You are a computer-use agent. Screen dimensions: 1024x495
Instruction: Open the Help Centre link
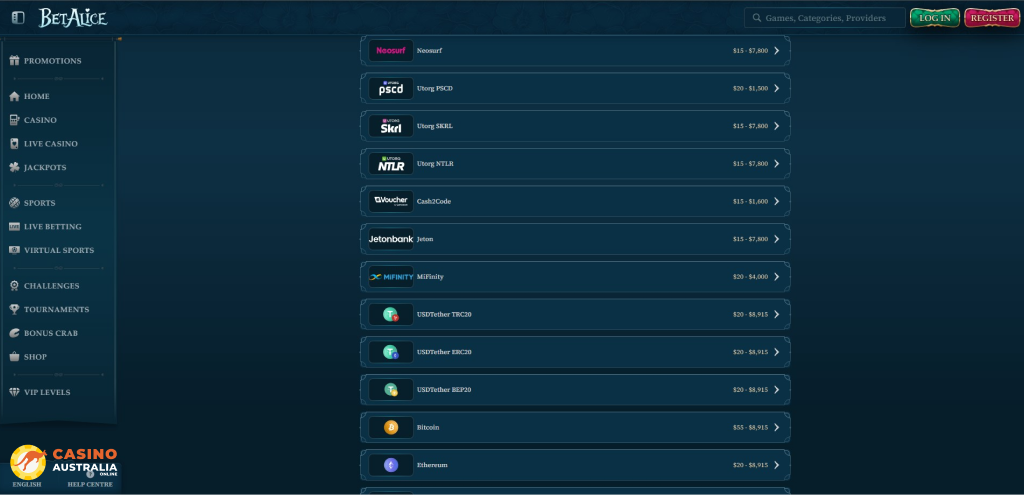[90, 485]
